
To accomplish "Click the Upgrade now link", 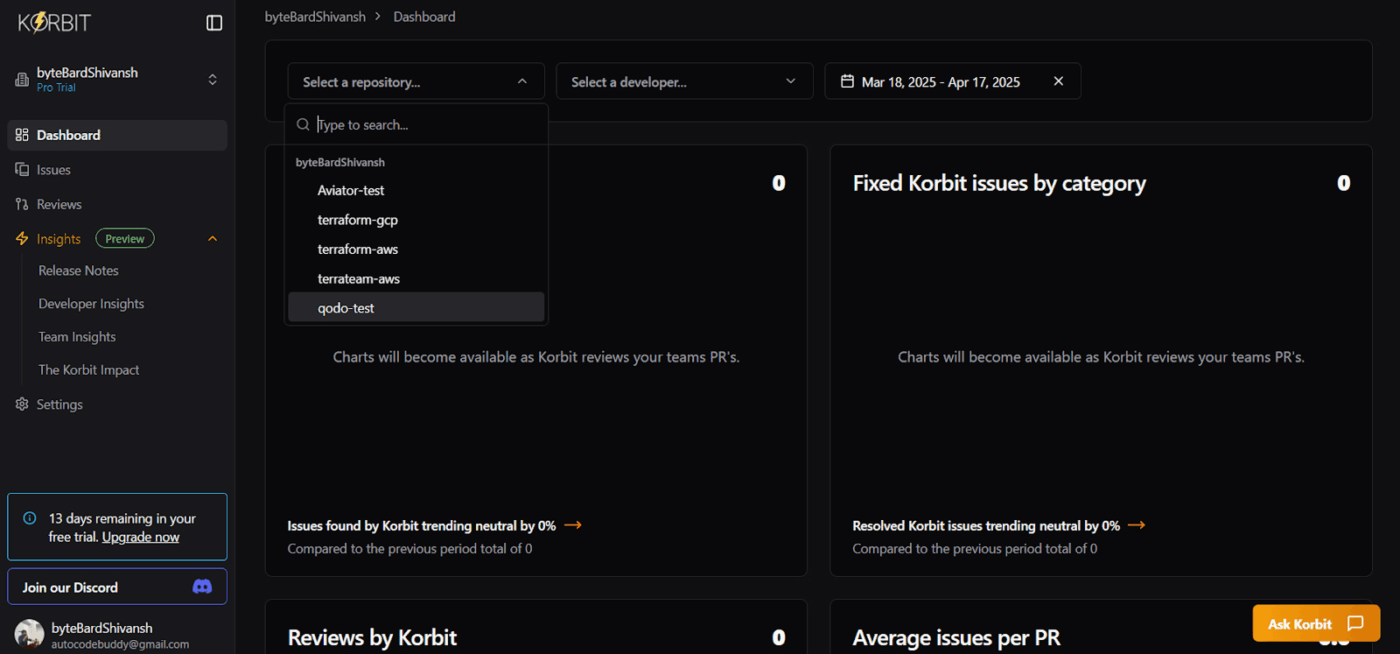I will [x=141, y=537].
